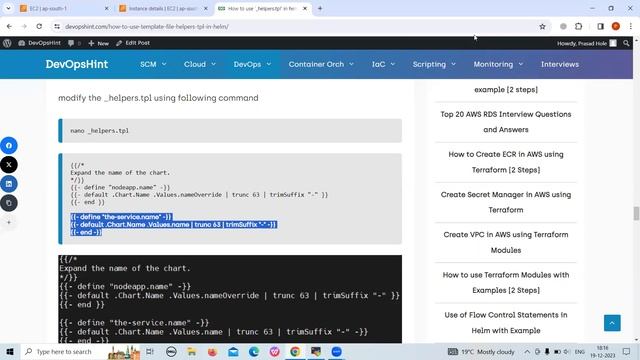640x360 pixels.
Task: View site information icon in address bar
Action: coord(57,27)
